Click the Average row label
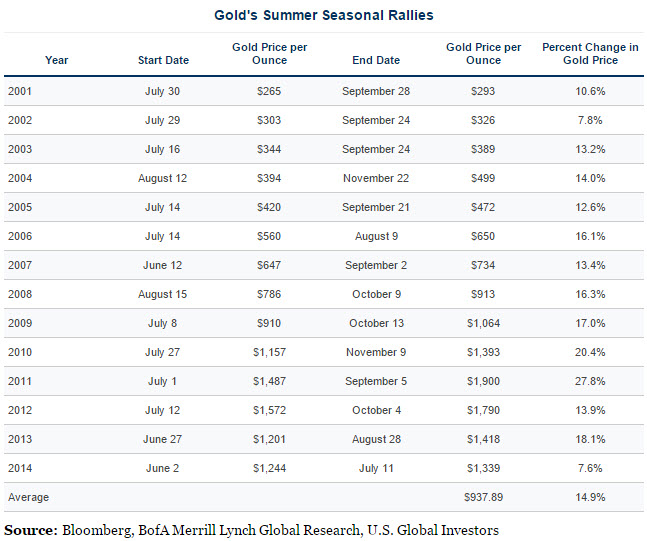 click(x=28, y=497)
